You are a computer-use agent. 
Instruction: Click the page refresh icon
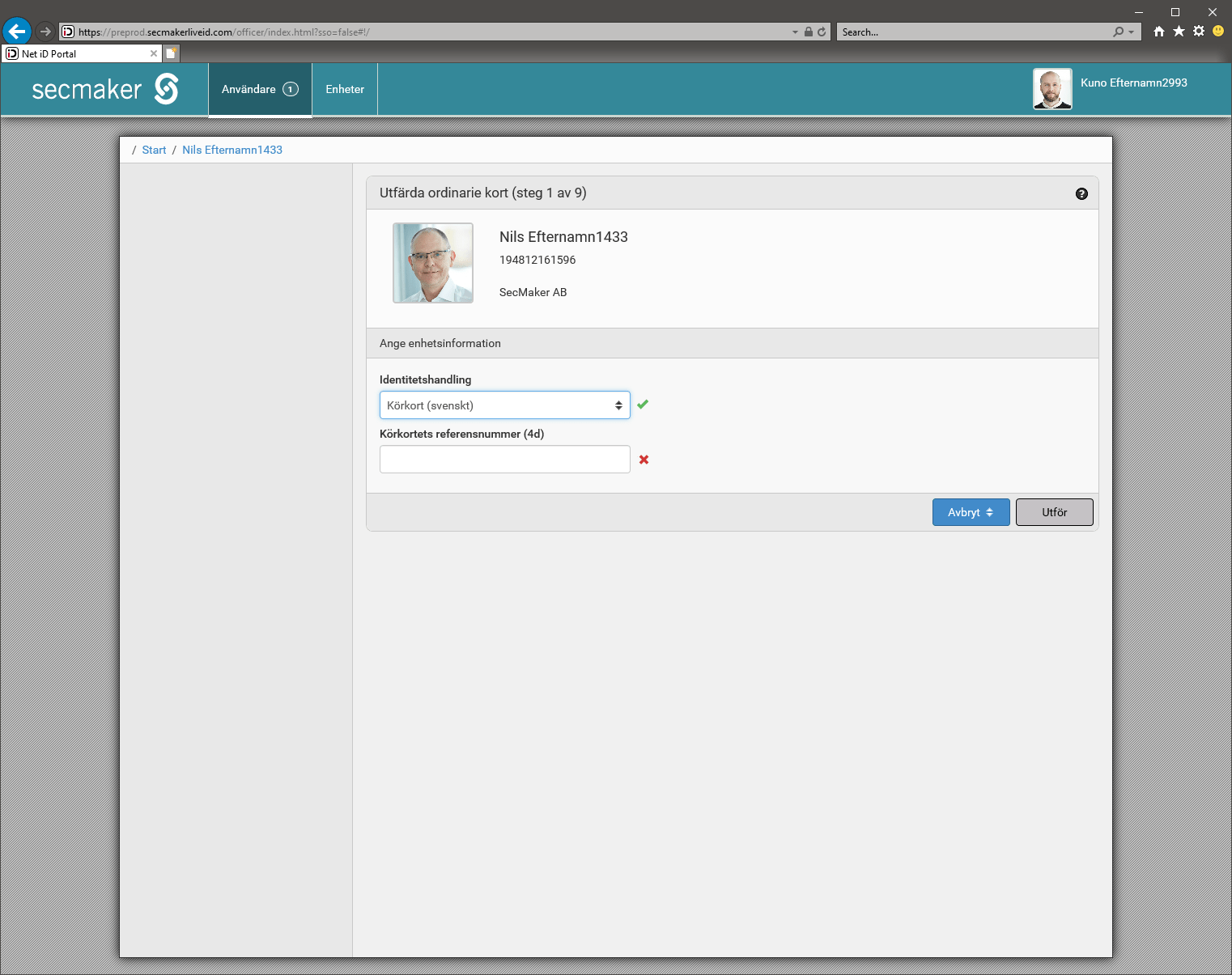pos(822,32)
